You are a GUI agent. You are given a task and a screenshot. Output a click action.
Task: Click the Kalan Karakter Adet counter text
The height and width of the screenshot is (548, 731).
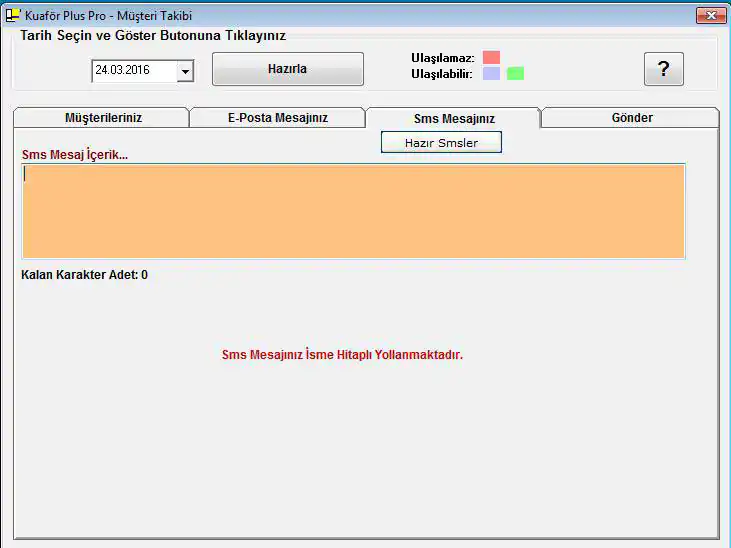pyautogui.click(x=84, y=275)
